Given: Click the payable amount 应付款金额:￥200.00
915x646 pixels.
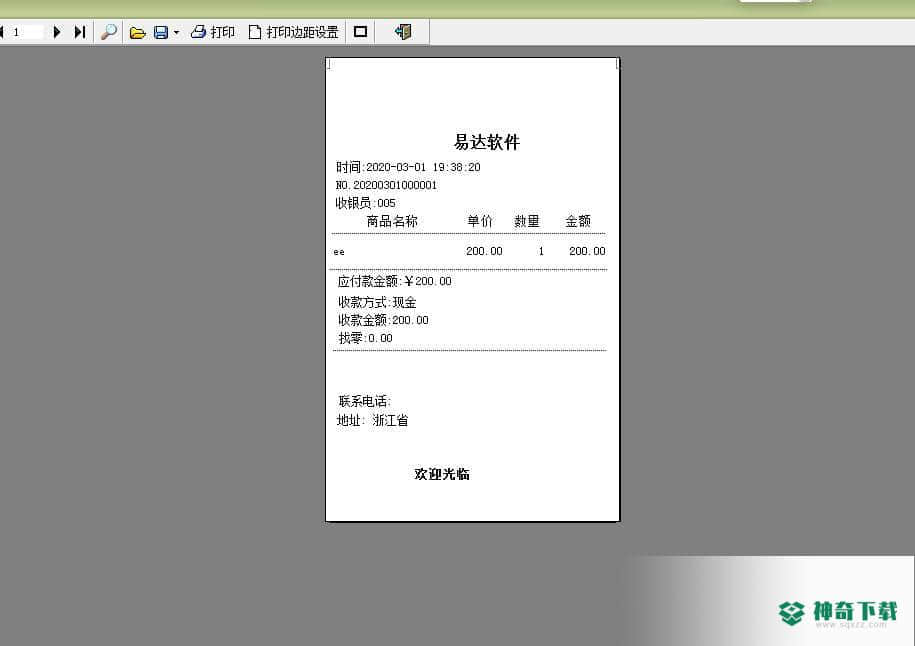Looking at the screenshot, I should (x=394, y=281).
